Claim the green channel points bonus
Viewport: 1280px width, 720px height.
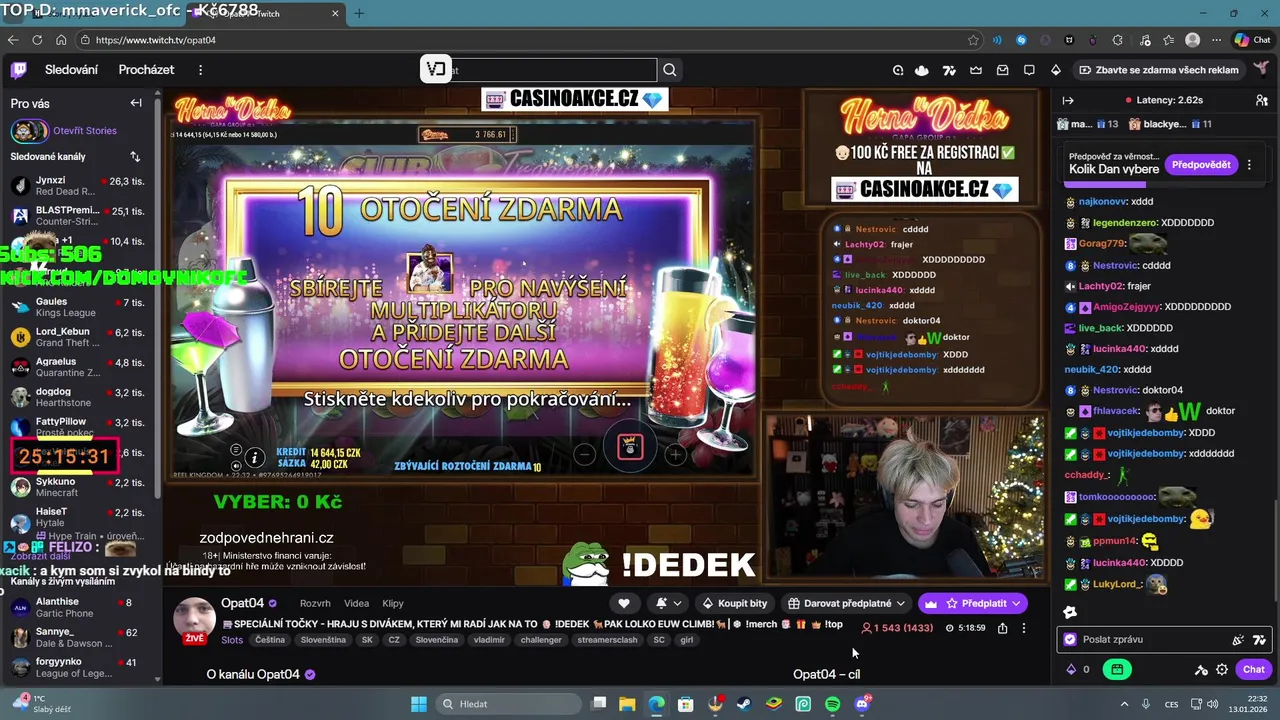[x=1118, y=669]
